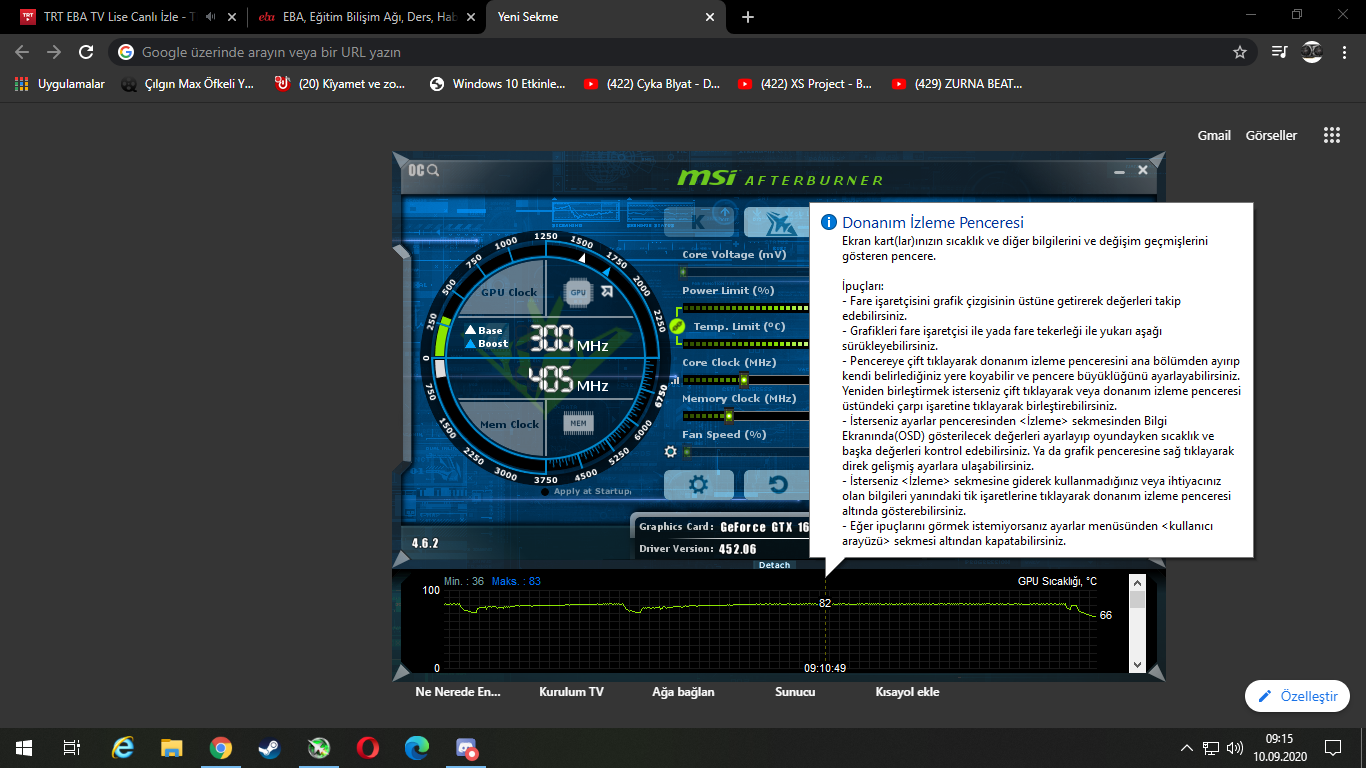Screen dimensions: 1366x768
Task: Open Microsoft Edge from taskbar
Action: coord(416,747)
